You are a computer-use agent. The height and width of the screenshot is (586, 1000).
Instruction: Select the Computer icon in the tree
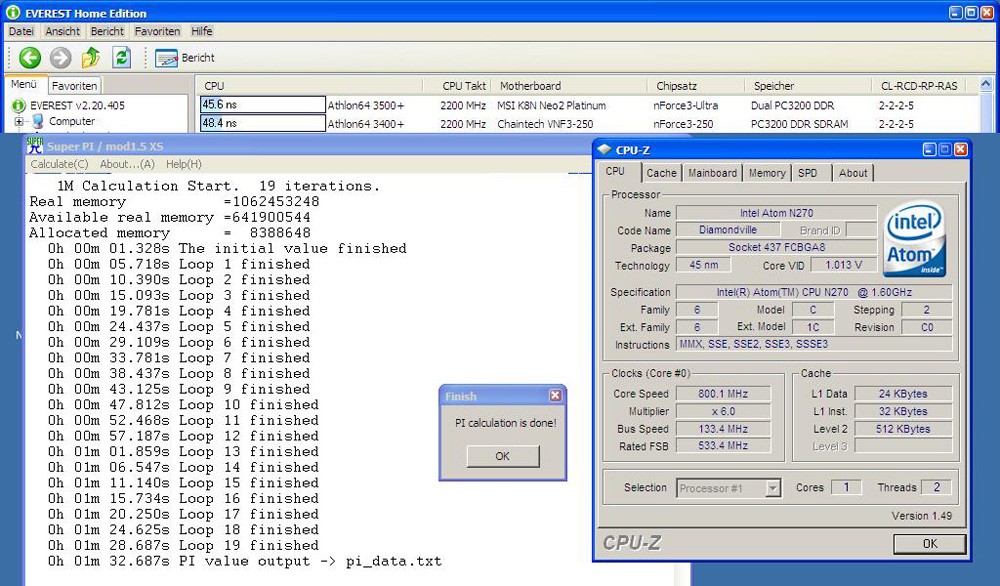click(x=38, y=121)
